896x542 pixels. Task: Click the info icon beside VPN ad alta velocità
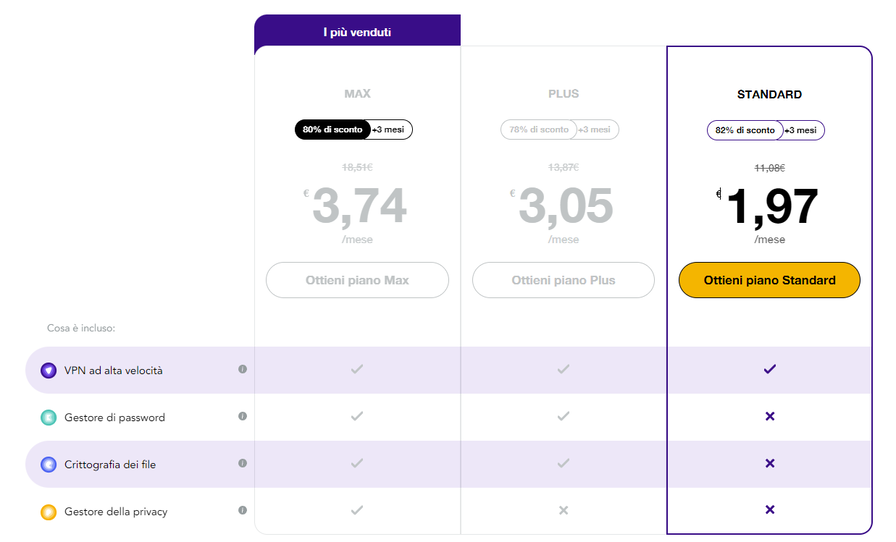(x=242, y=369)
